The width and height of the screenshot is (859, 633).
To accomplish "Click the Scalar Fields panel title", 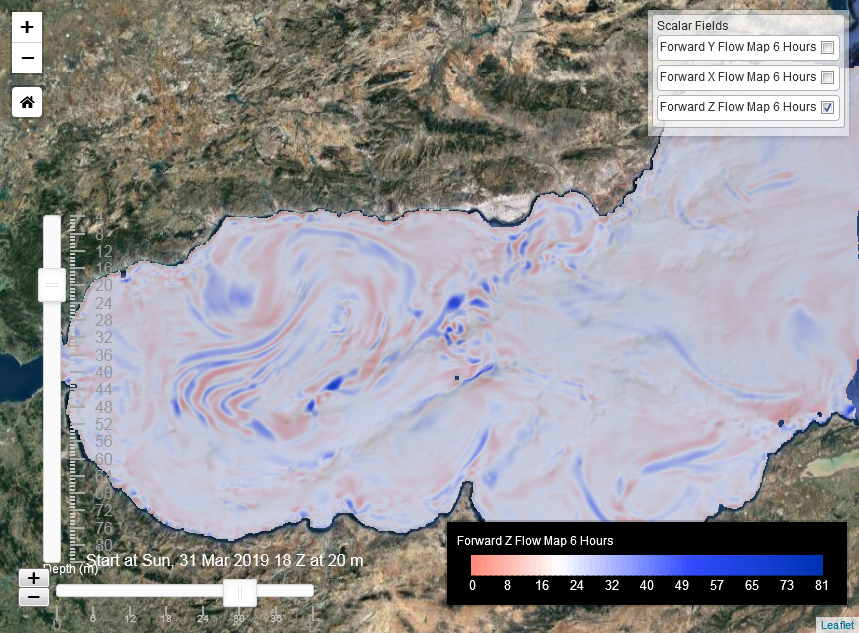I will pos(692,26).
